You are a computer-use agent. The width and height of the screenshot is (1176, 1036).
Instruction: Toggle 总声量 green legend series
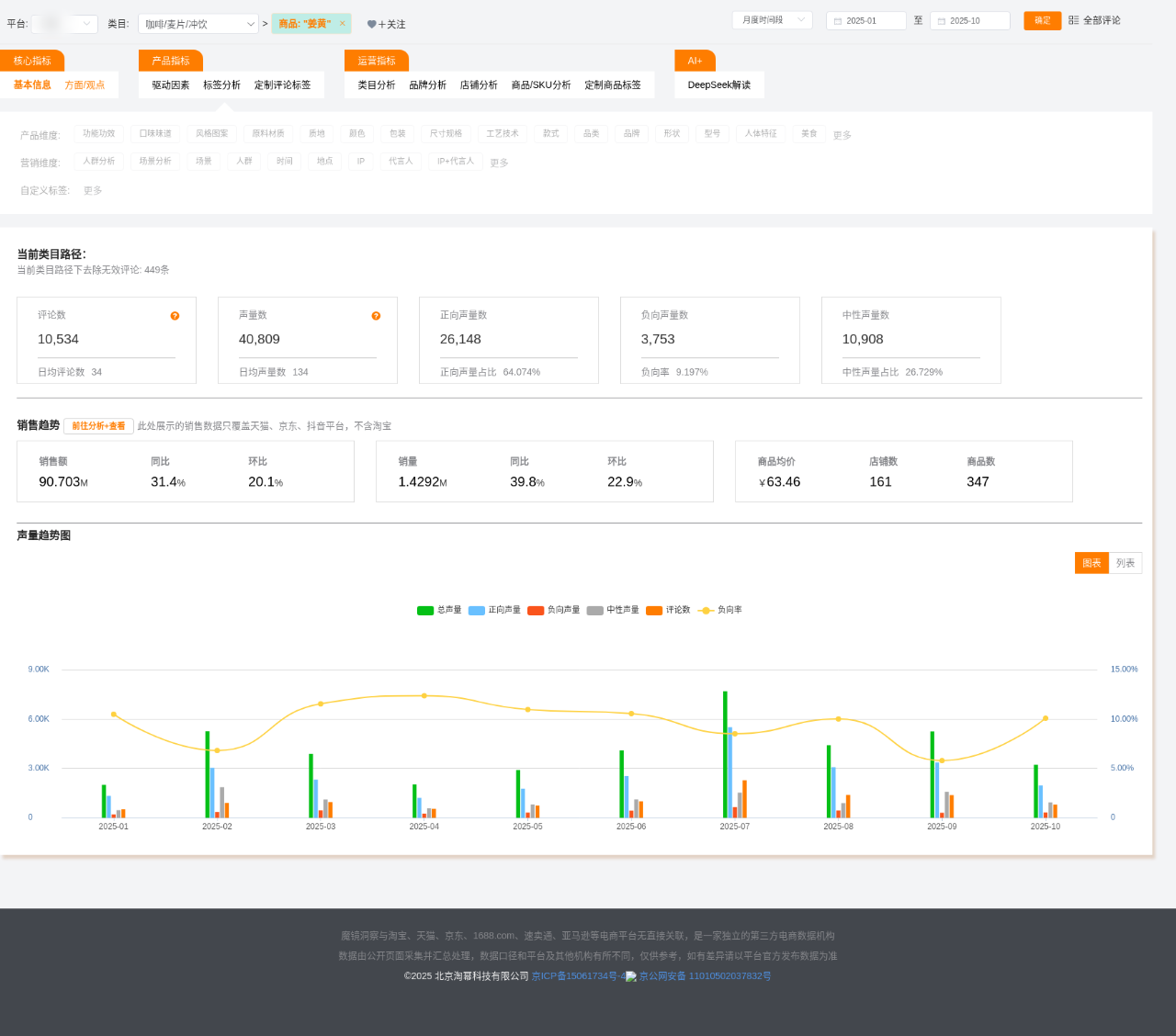click(x=425, y=611)
